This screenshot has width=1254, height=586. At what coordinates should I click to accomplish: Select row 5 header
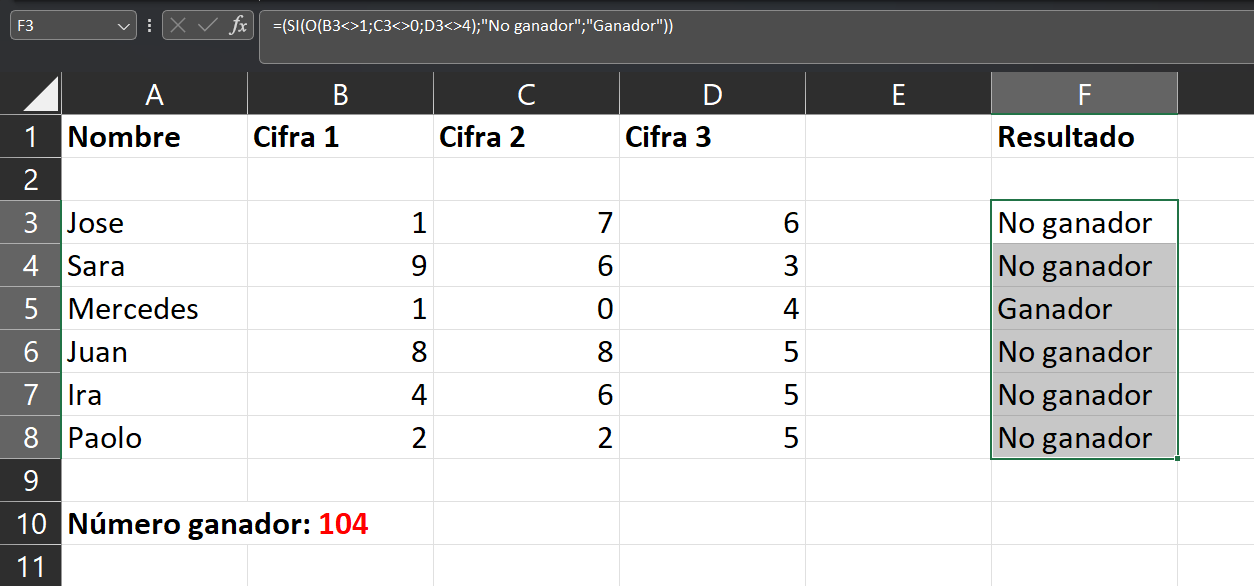pyautogui.click(x=30, y=309)
